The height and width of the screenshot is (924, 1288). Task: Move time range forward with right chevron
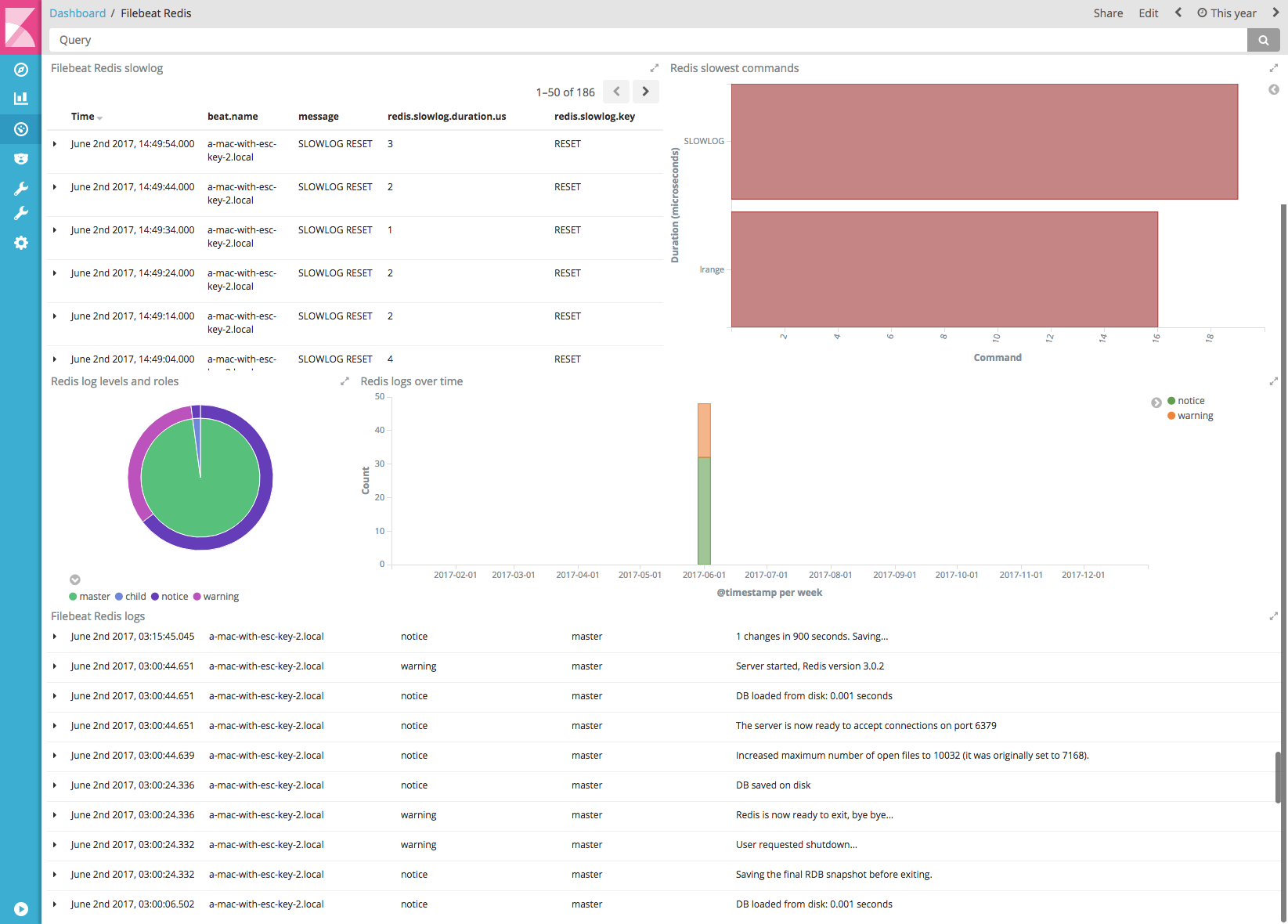(x=1275, y=13)
